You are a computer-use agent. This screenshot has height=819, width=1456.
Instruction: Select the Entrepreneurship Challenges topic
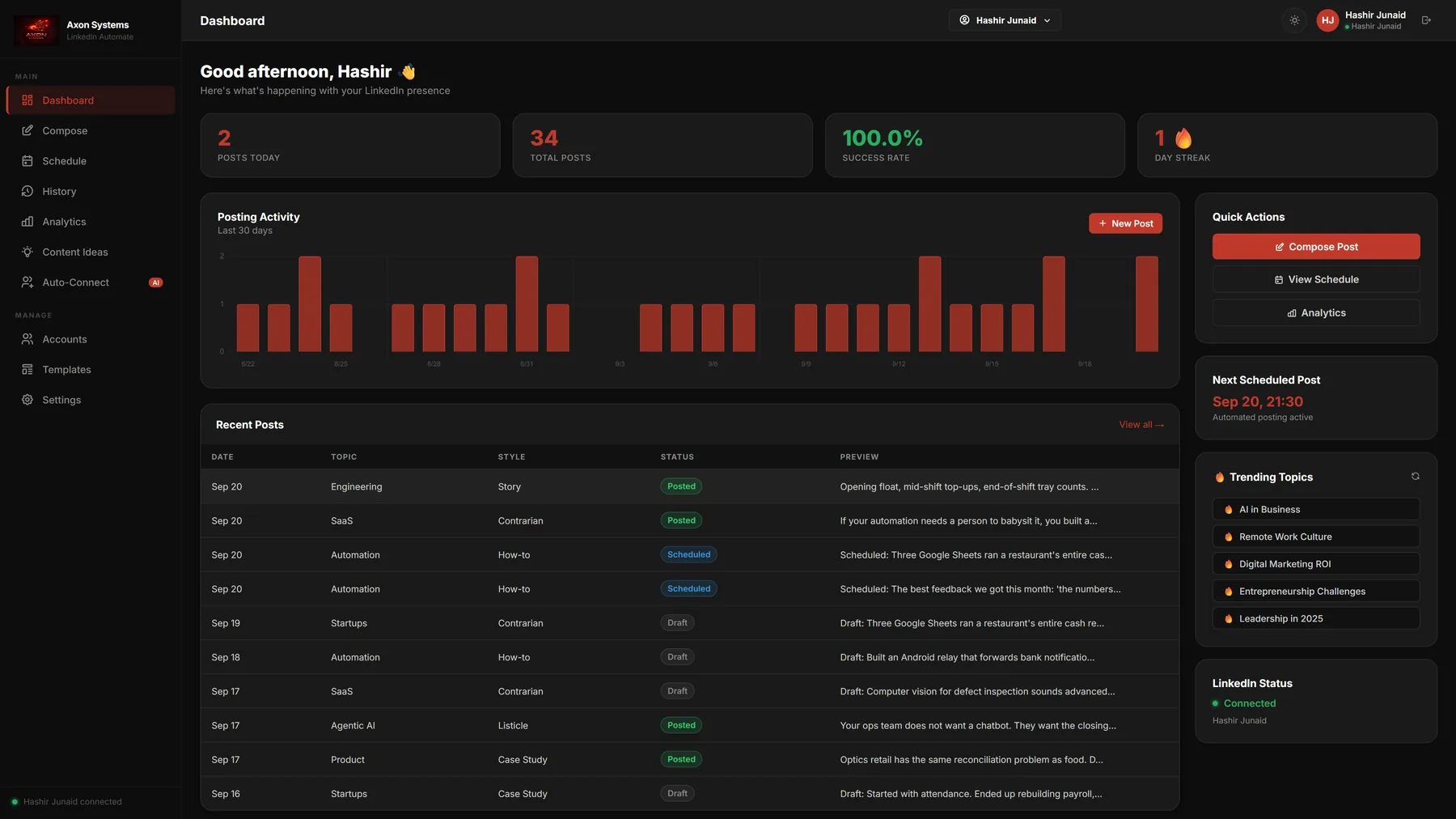click(1316, 592)
